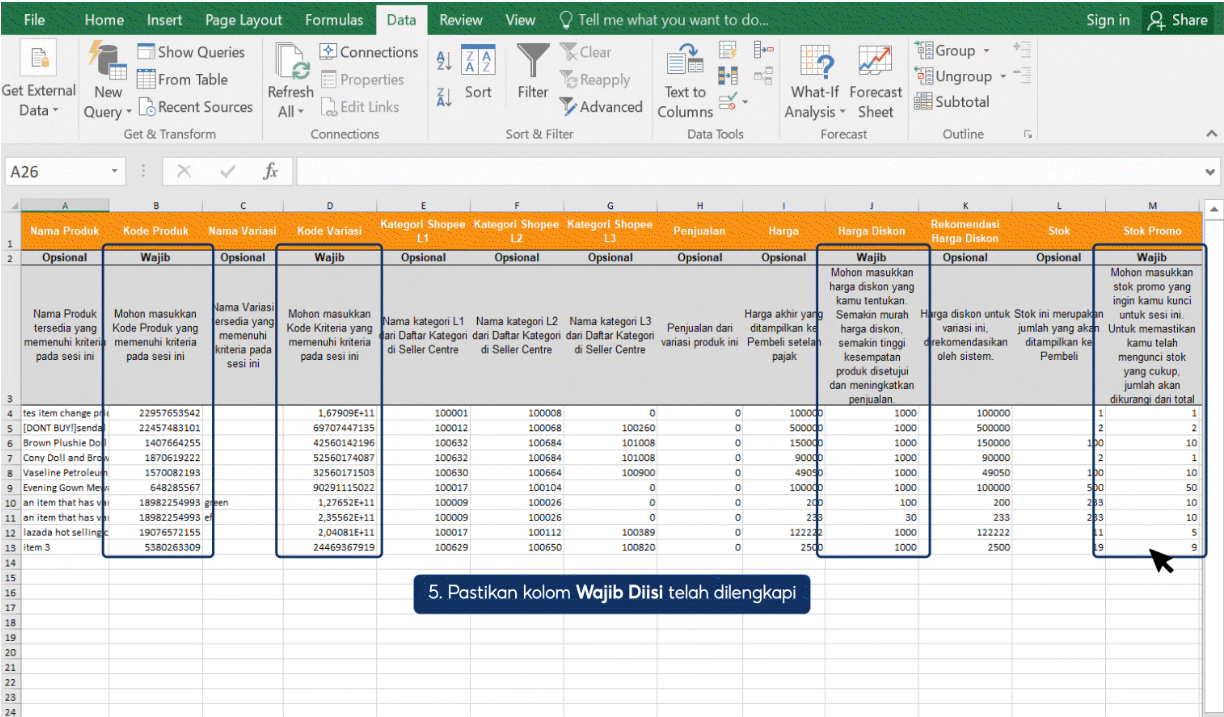The height and width of the screenshot is (717, 1224).
Task: Switch to the Insert tab
Action: click(164, 20)
